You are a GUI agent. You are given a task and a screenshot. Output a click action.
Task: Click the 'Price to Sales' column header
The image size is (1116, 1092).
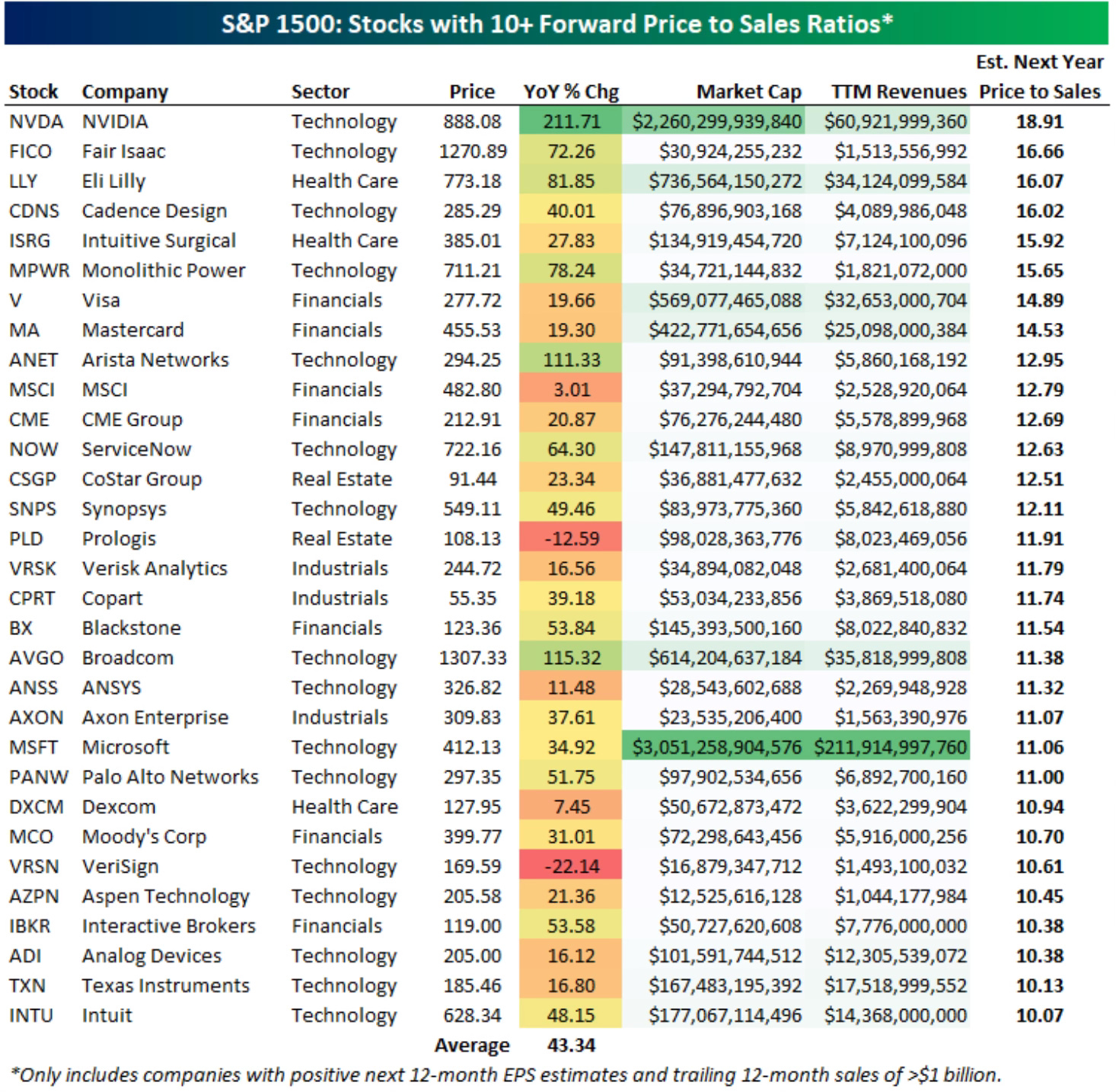click(1040, 91)
